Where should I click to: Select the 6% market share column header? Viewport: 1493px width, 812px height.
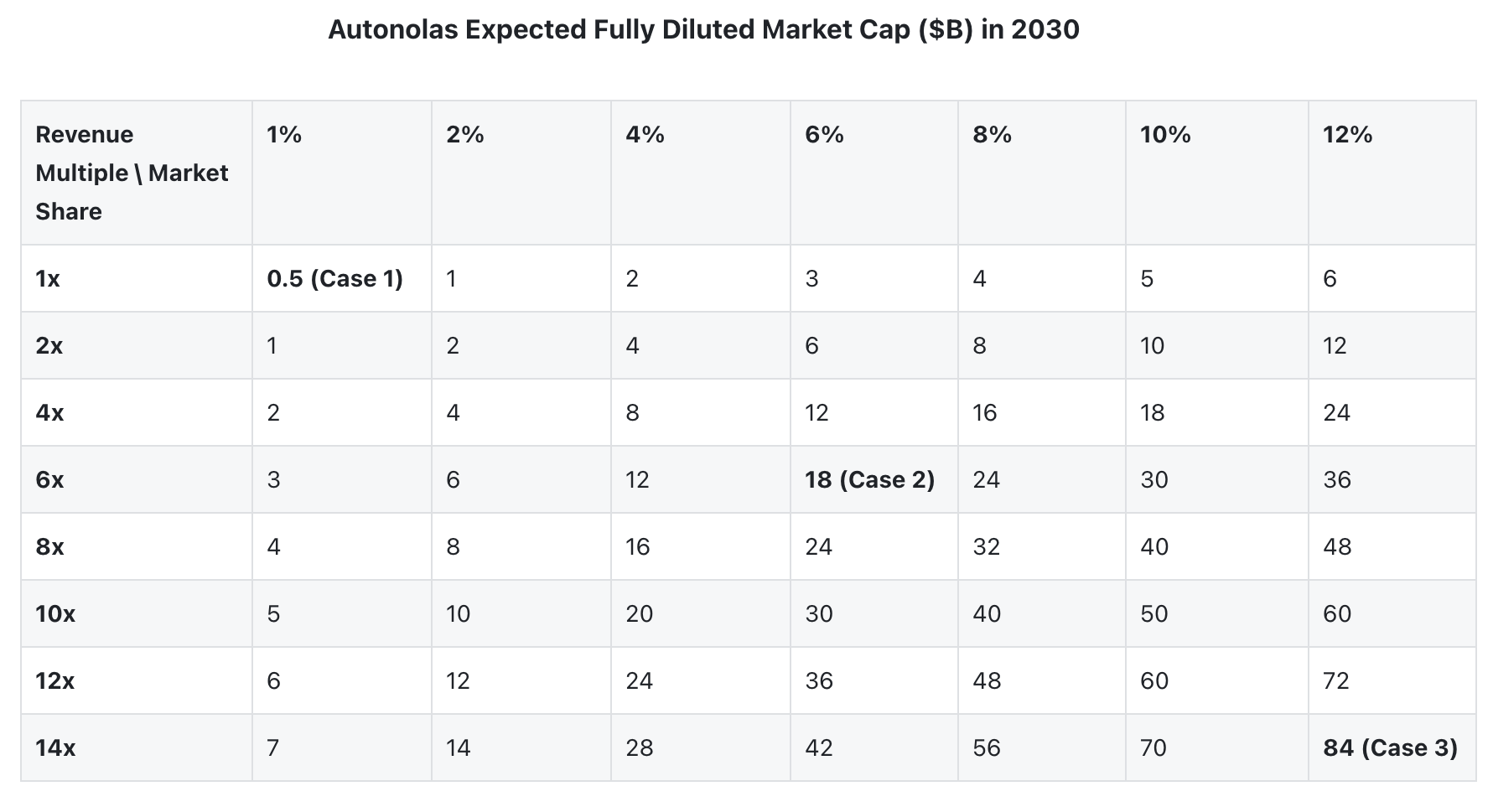[824, 135]
